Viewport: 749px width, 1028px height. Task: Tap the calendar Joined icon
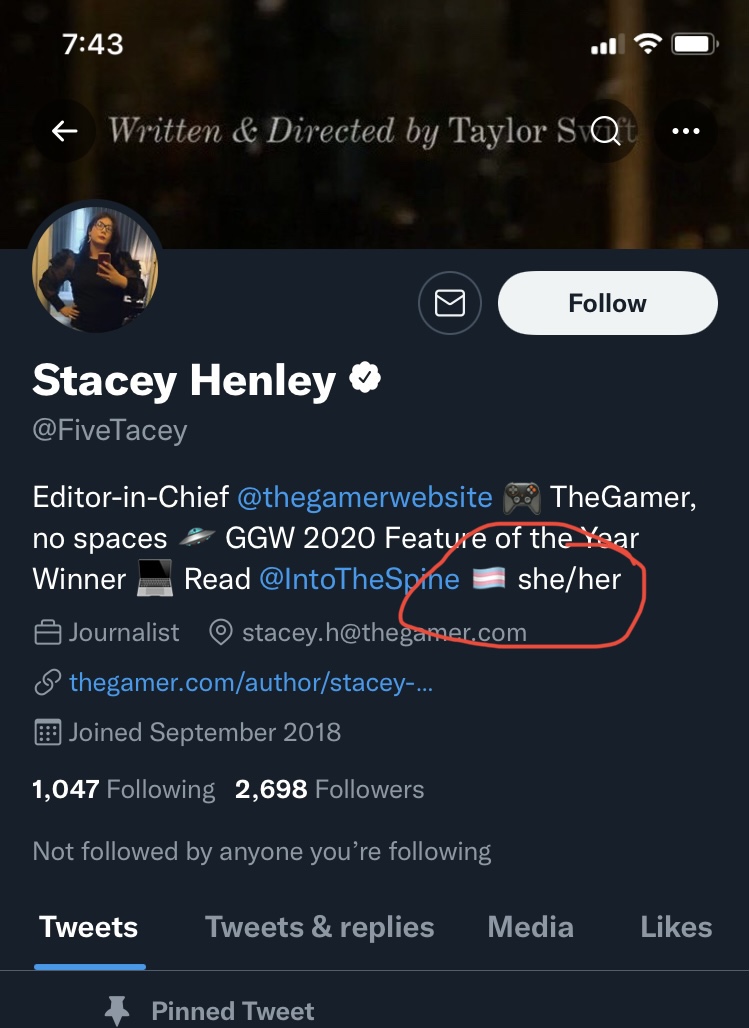click(48, 732)
